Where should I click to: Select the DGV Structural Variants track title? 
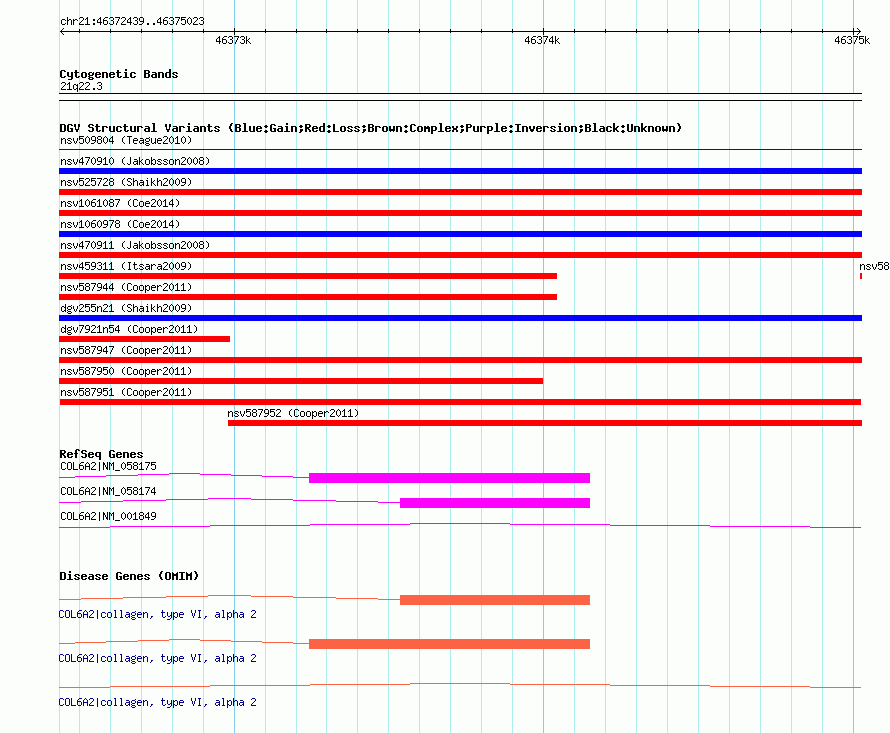pyautogui.click(x=370, y=128)
